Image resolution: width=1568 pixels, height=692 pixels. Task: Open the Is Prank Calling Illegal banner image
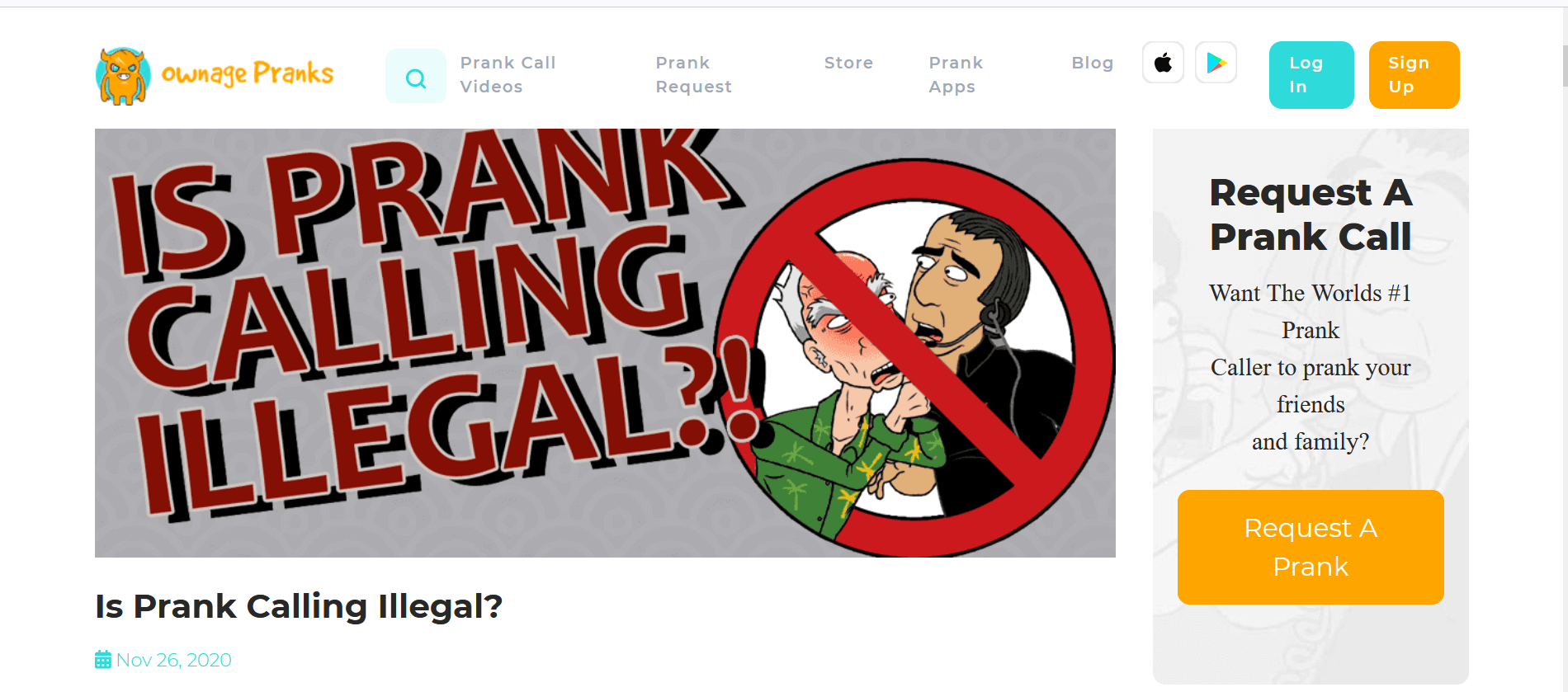pyautogui.click(x=605, y=343)
